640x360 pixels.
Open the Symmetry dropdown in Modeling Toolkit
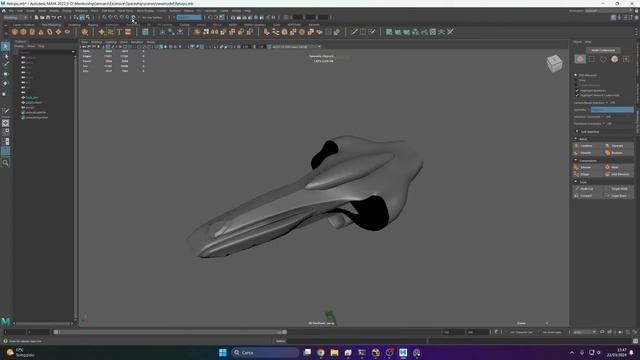pos(612,109)
